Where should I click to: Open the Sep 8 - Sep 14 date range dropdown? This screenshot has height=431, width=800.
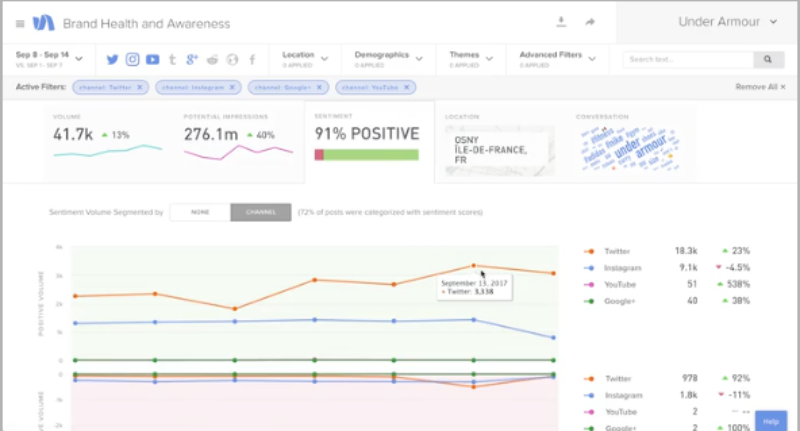[x=49, y=59]
